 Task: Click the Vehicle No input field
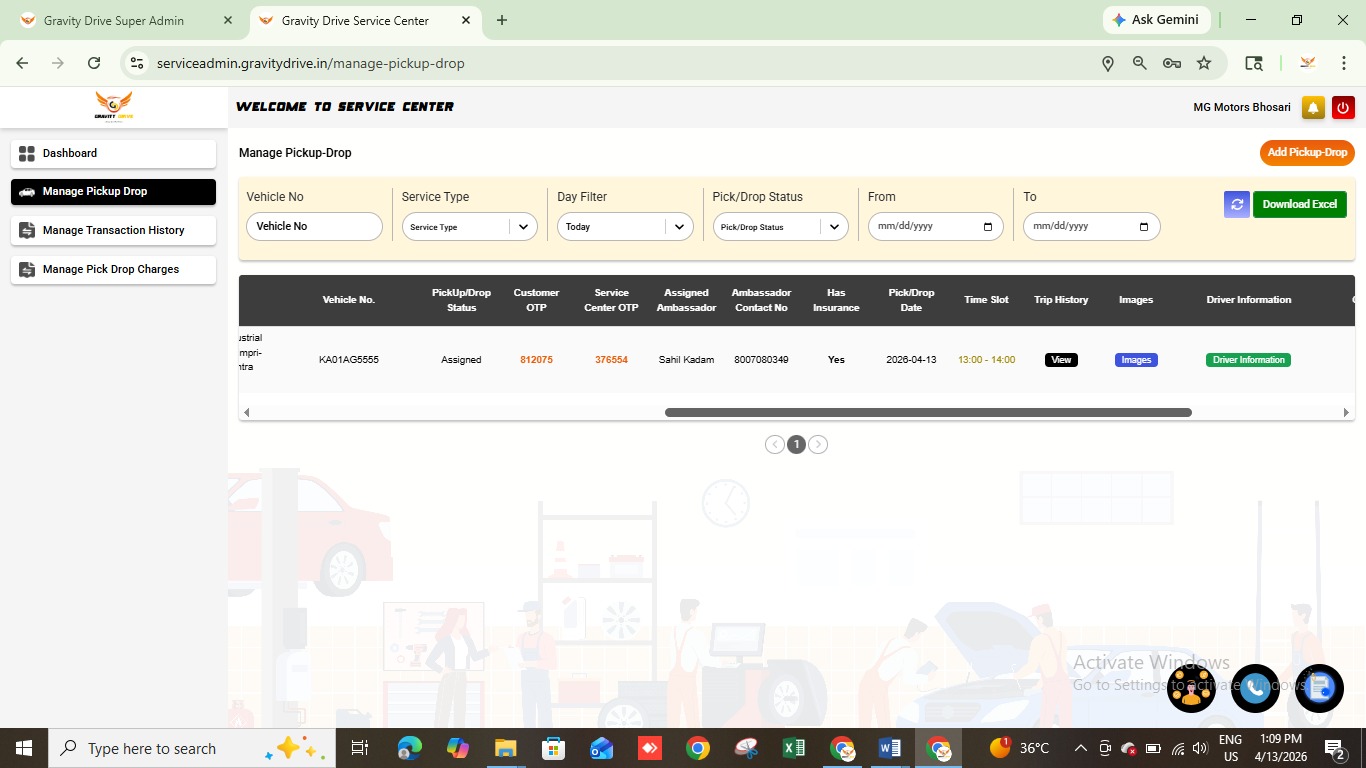point(314,227)
